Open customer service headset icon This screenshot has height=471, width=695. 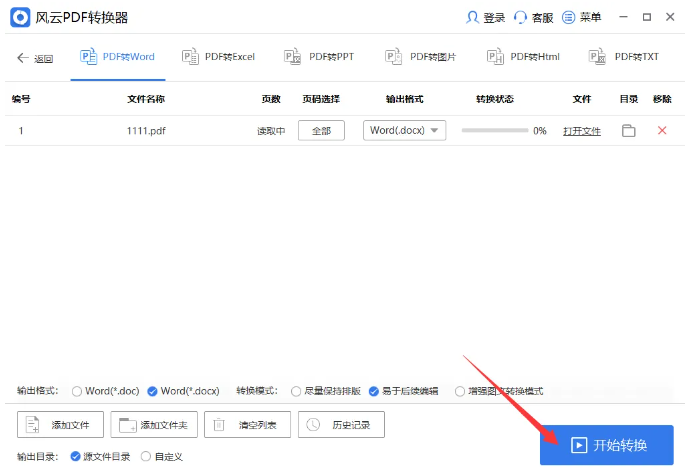click(520, 18)
